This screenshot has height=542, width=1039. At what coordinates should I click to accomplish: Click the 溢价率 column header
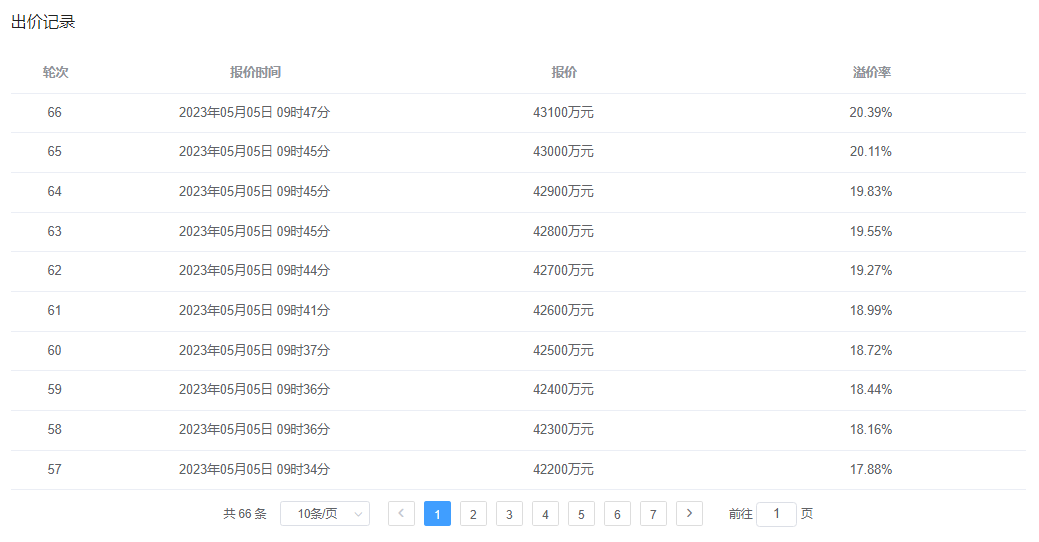click(871, 72)
